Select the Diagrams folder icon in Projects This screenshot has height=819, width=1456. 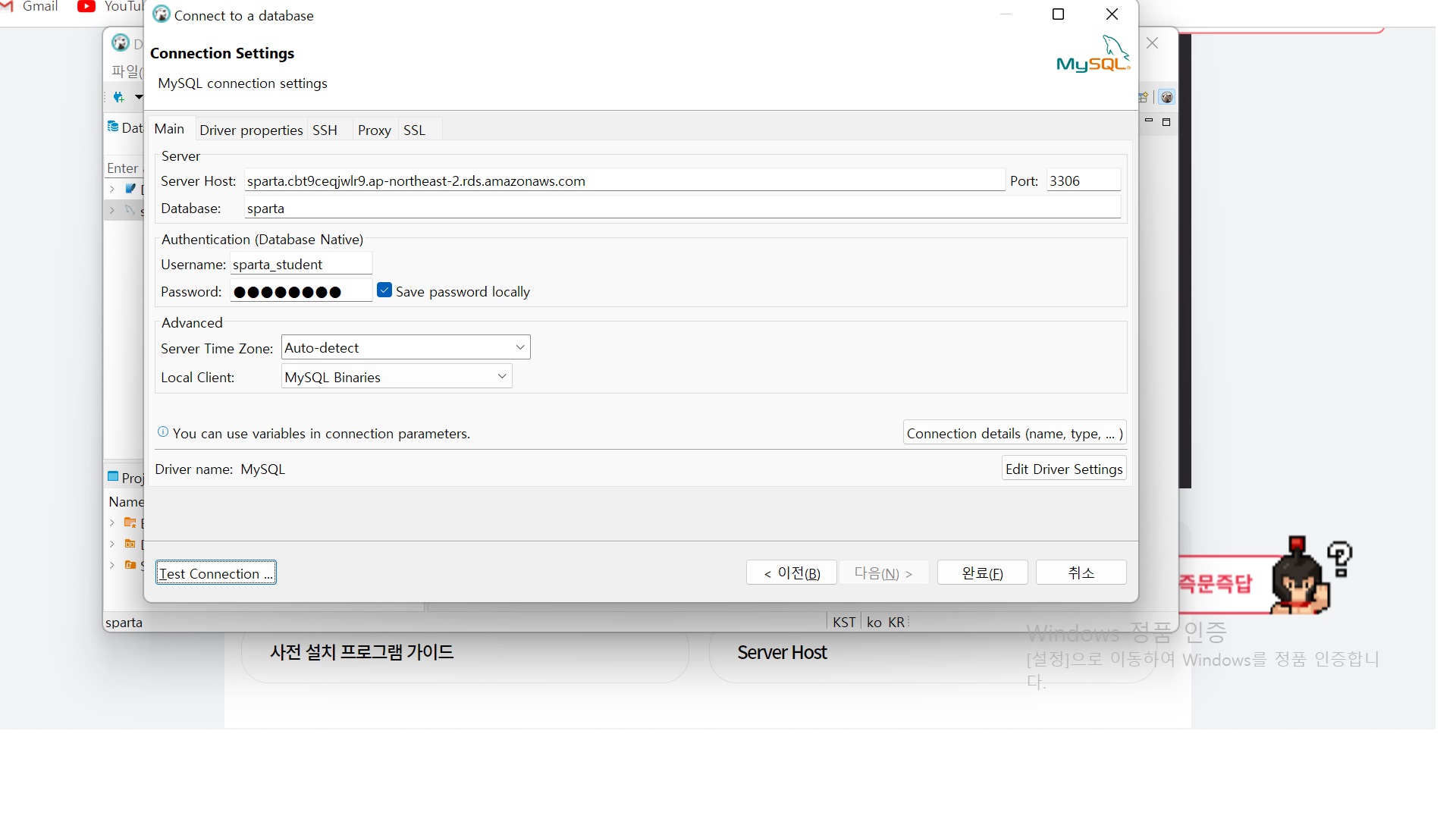coord(130,544)
